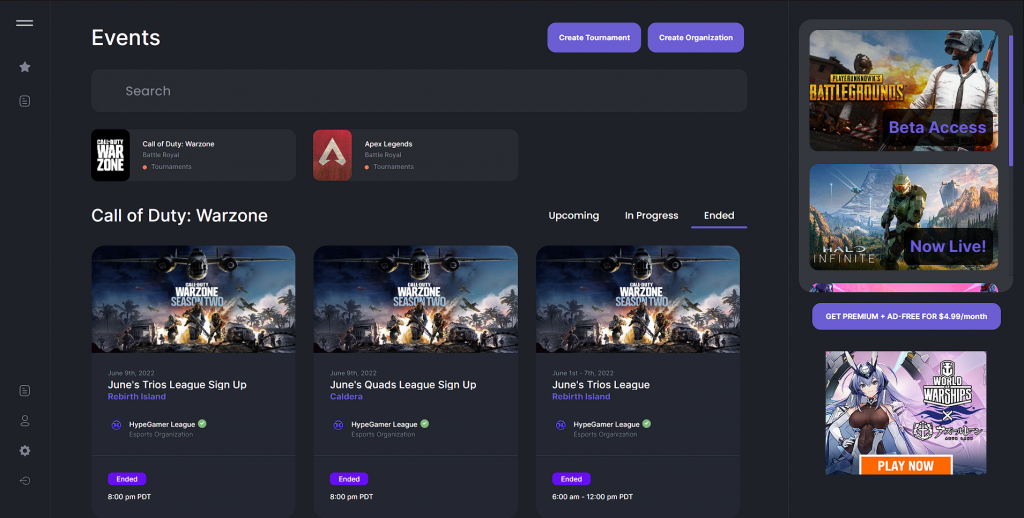Click the promo panel's vertical scrollbar
Viewport: 1024px width, 518px height.
click(1009, 100)
